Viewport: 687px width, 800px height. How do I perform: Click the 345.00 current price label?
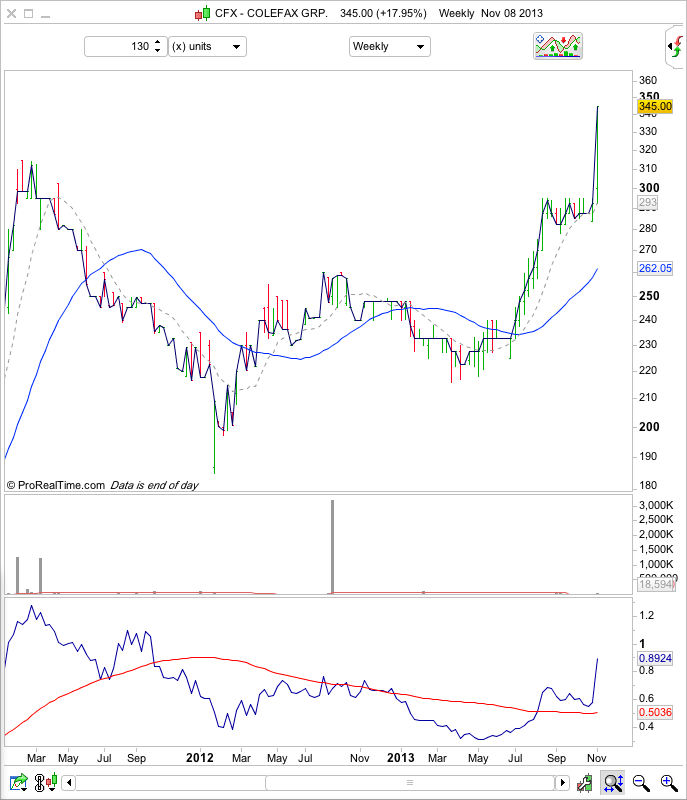click(x=655, y=106)
